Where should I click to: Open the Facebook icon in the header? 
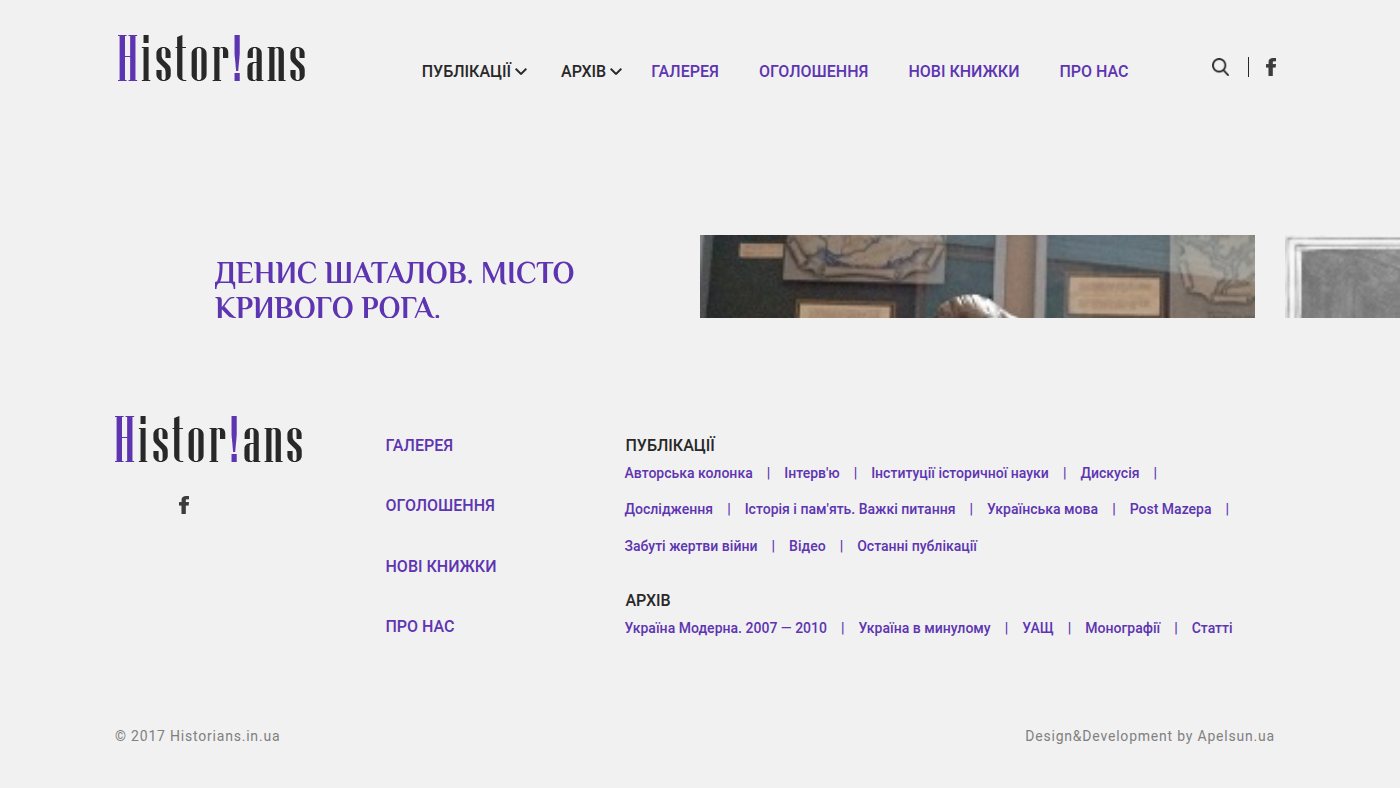point(1271,67)
